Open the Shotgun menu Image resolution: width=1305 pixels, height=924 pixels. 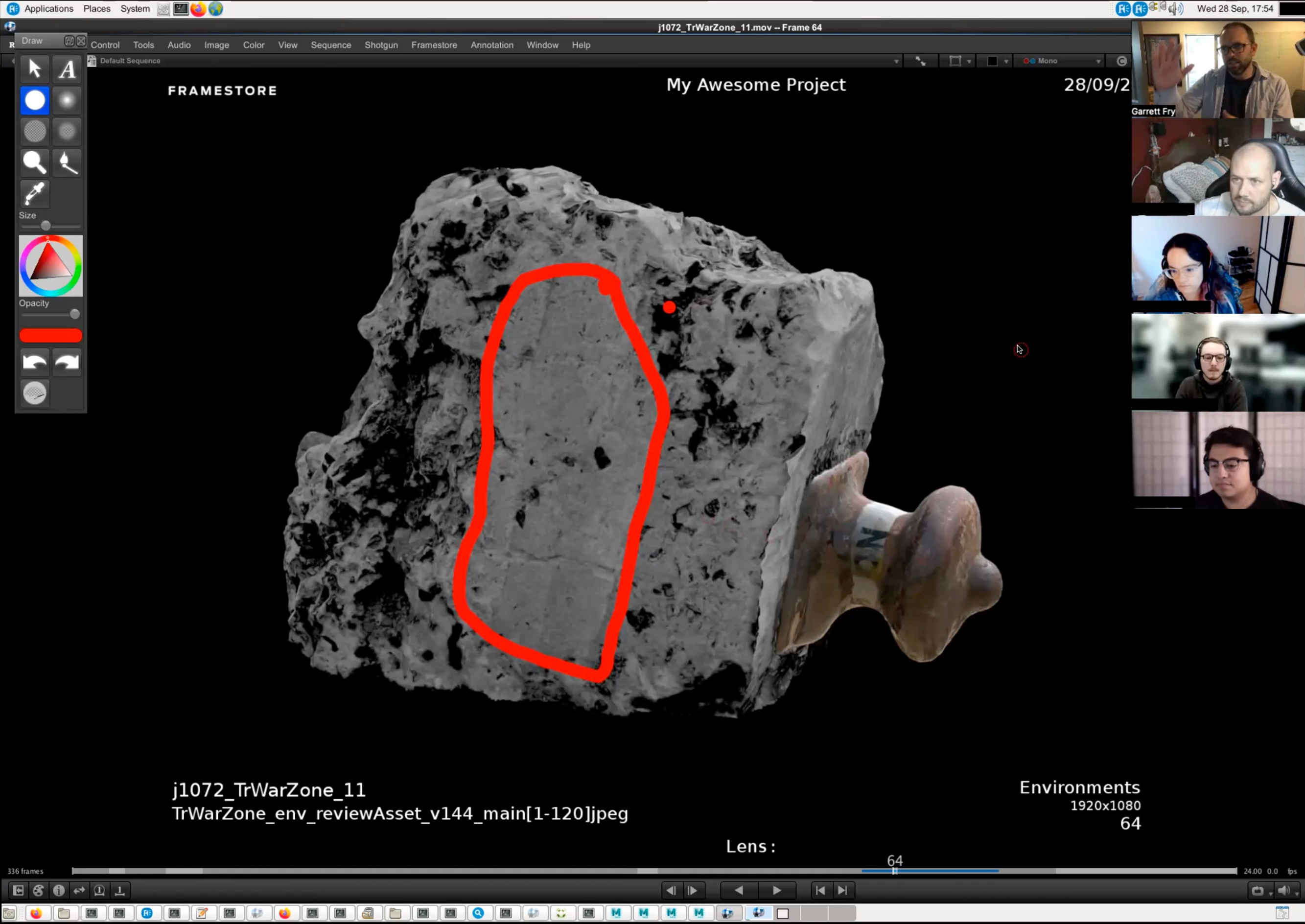pyautogui.click(x=381, y=45)
